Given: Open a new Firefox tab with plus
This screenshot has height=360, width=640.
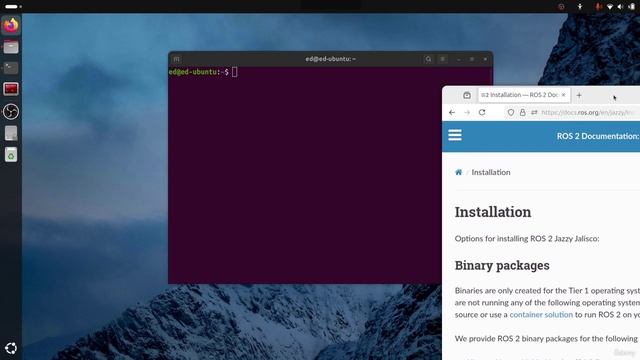Looking at the screenshot, I should [x=579, y=95].
